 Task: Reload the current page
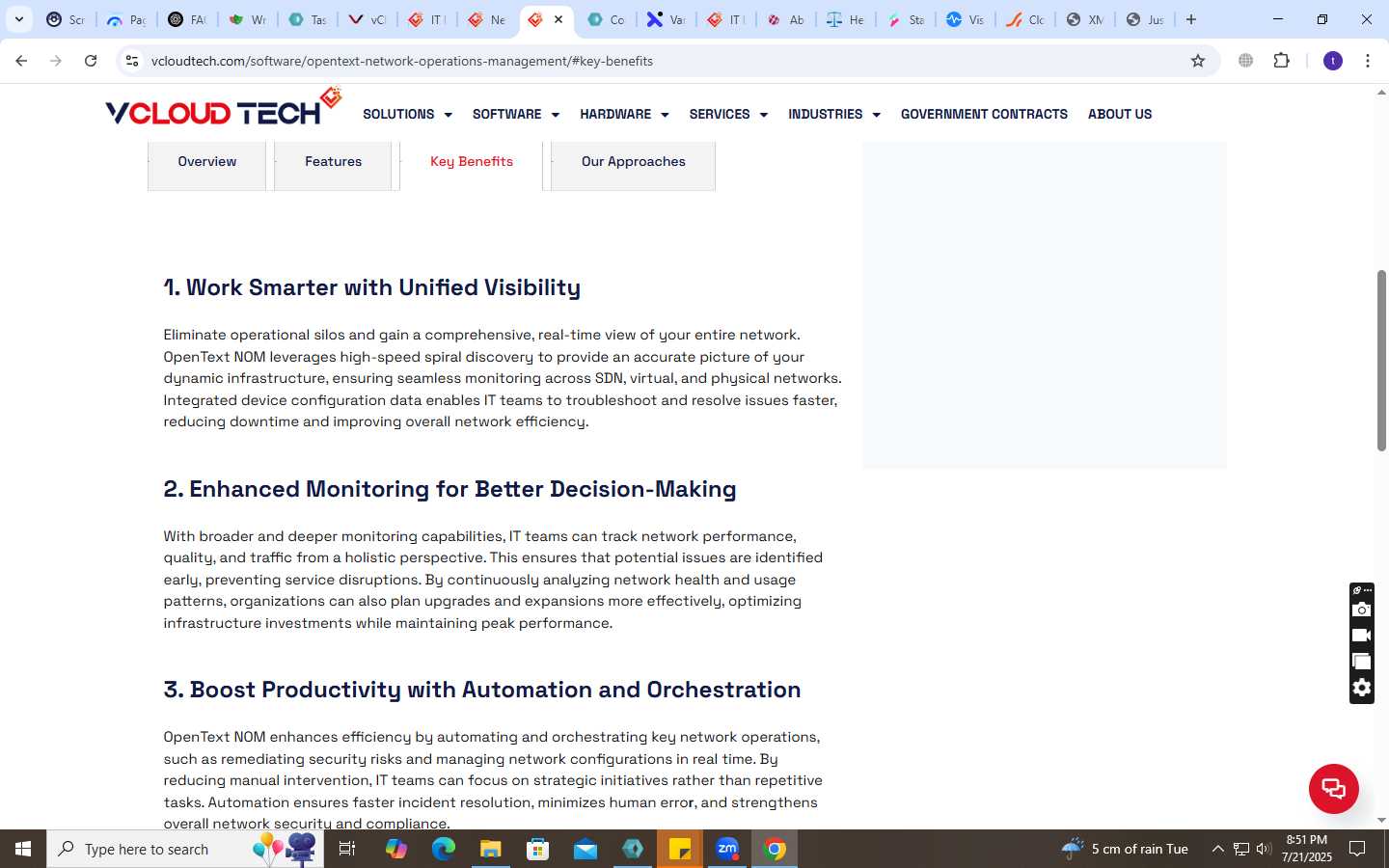pyautogui.click(x=91, y=61)
